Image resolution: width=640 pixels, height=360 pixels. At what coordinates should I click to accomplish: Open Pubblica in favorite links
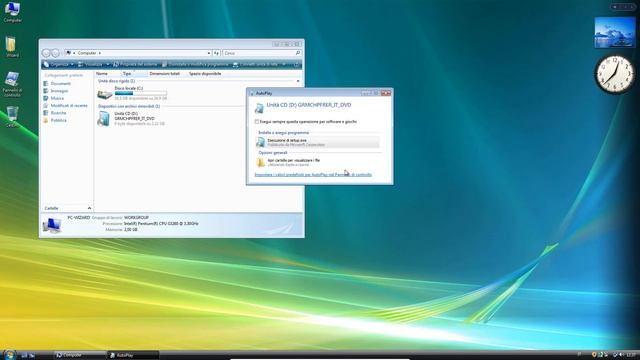pyautogui.click(x=58, y=120)
